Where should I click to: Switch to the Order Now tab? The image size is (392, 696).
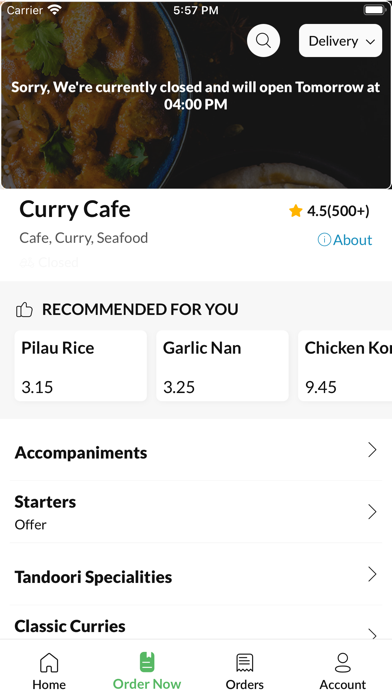(x=147, y=671)
